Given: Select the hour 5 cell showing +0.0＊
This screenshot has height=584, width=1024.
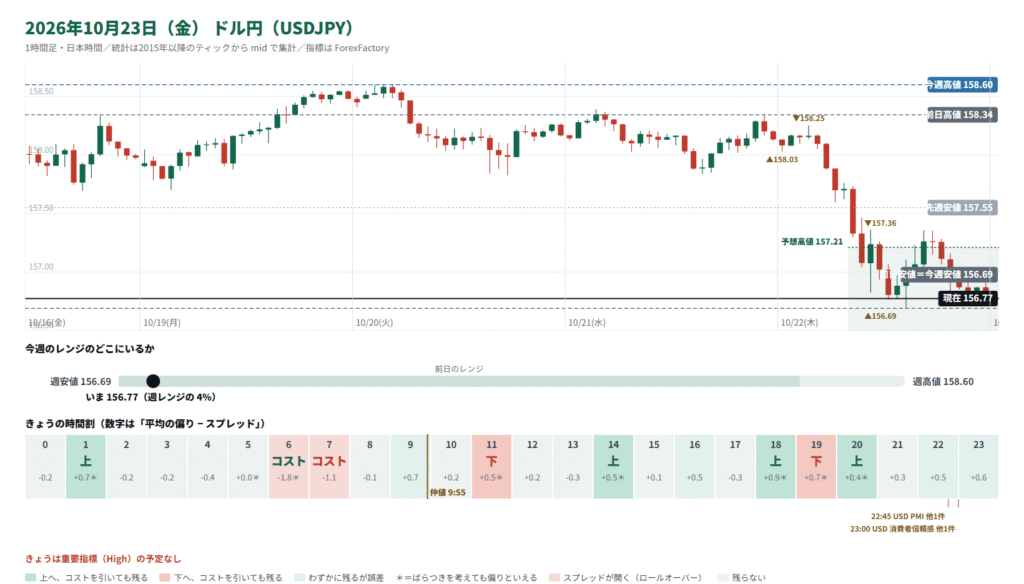Looking at the screenshot, I should [248, 466].
